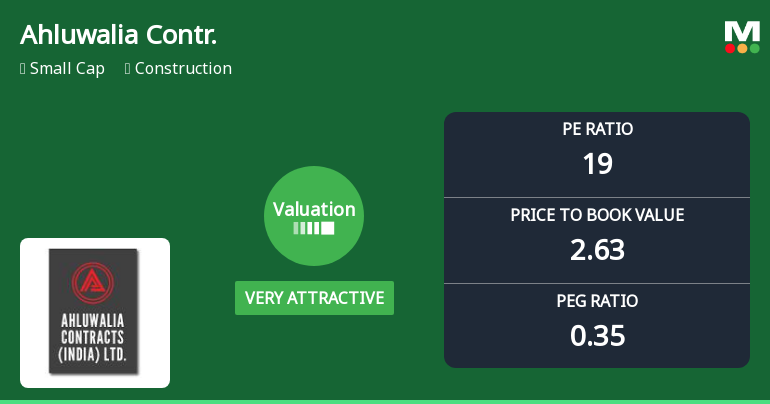Click the red circular A emblem
This screenshot has width=770, height=404.
click(94, 283)
